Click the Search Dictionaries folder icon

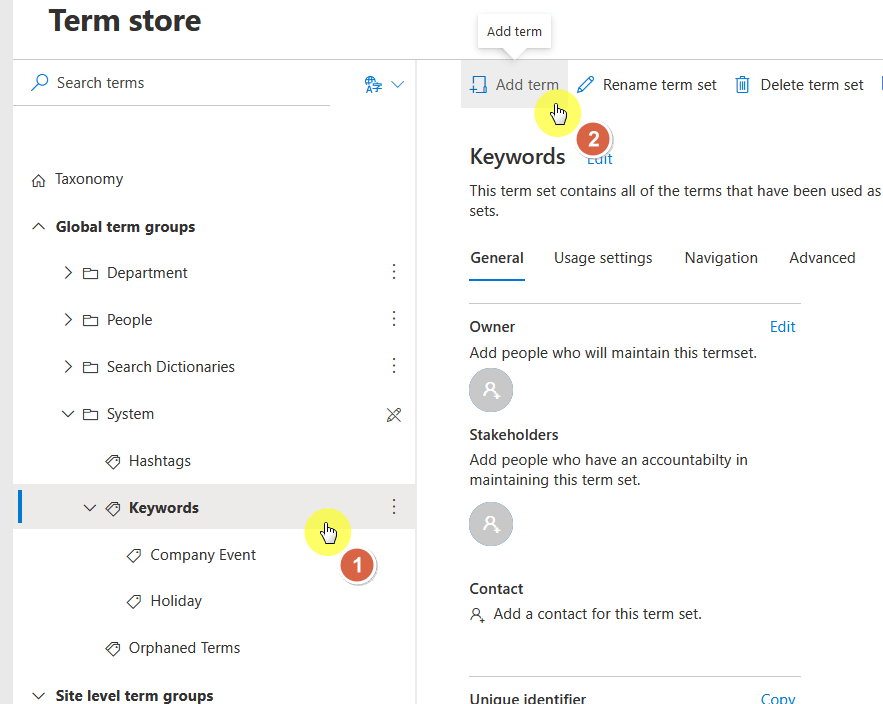pos(90,368)
